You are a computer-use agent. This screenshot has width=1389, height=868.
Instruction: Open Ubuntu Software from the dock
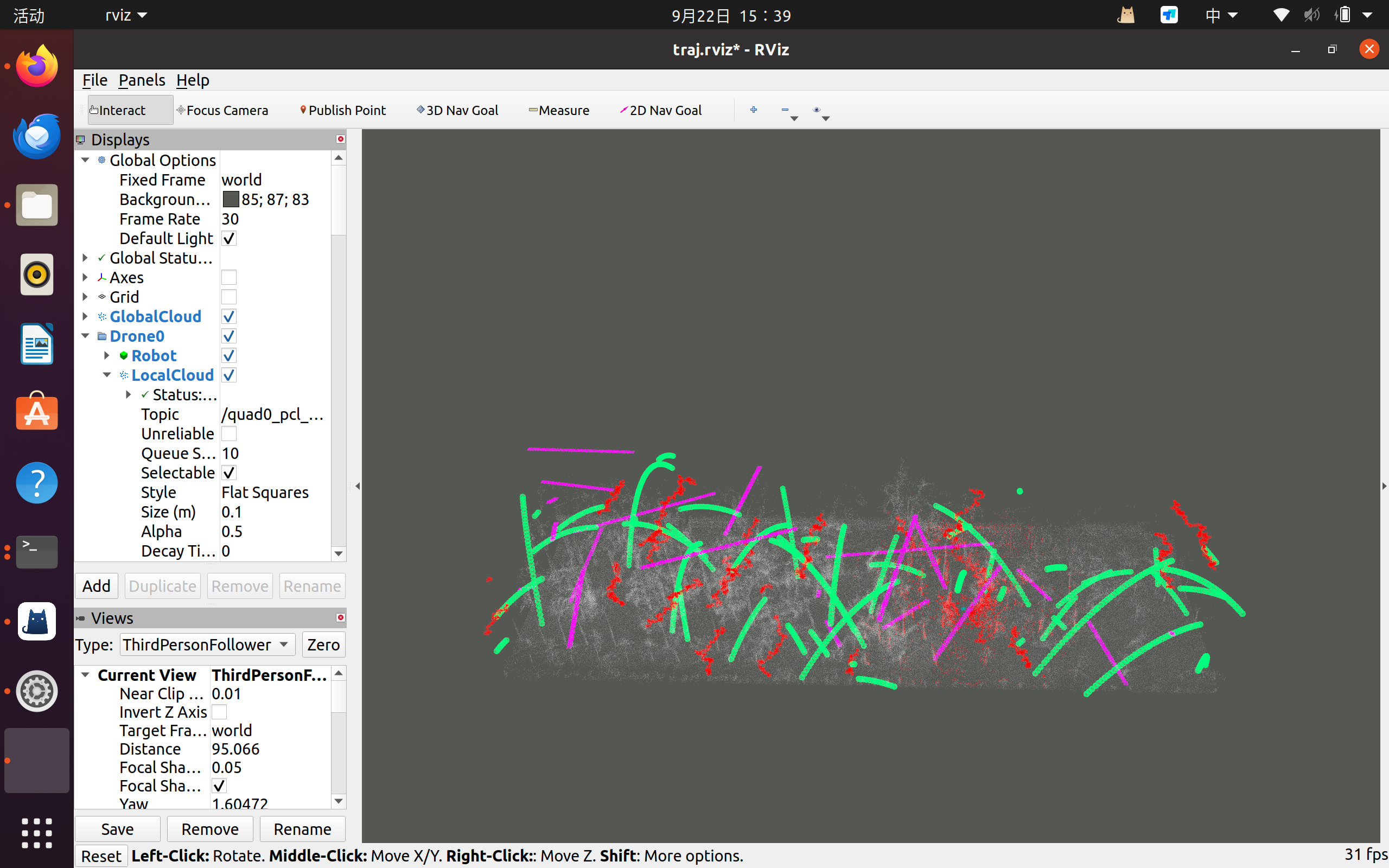tap(37, 412)
